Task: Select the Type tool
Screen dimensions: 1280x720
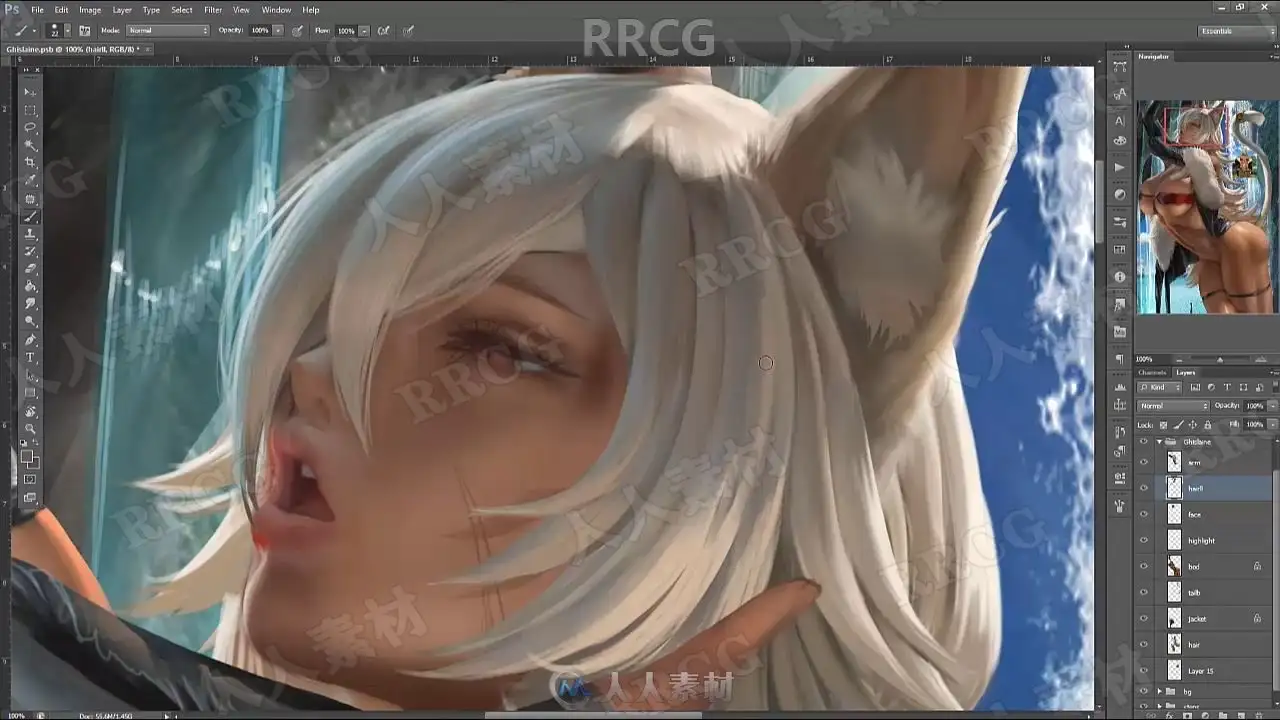Action: click(30, 357)
